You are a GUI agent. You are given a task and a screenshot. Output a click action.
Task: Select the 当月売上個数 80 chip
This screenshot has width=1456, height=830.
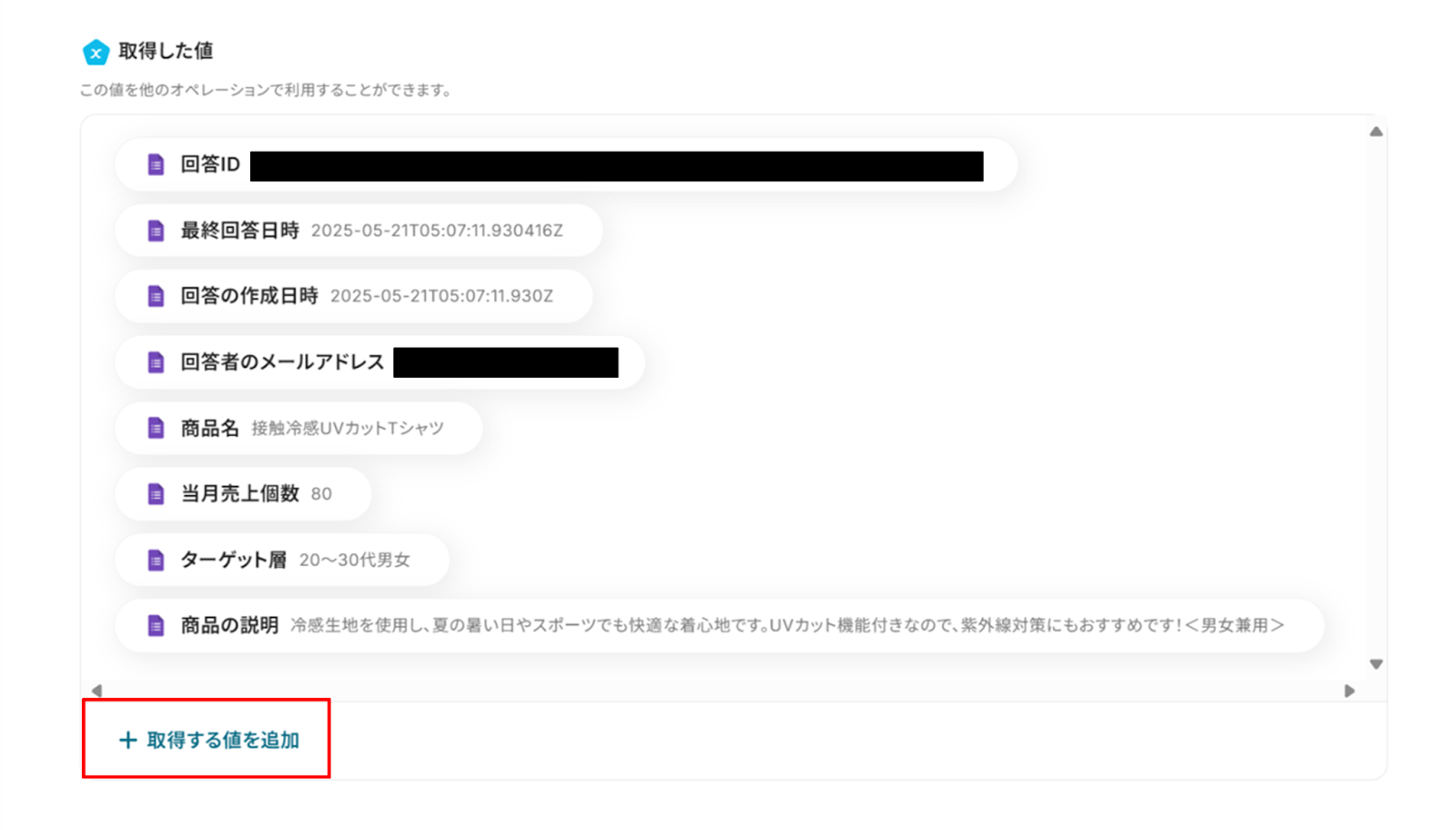[x=243, y=494]
